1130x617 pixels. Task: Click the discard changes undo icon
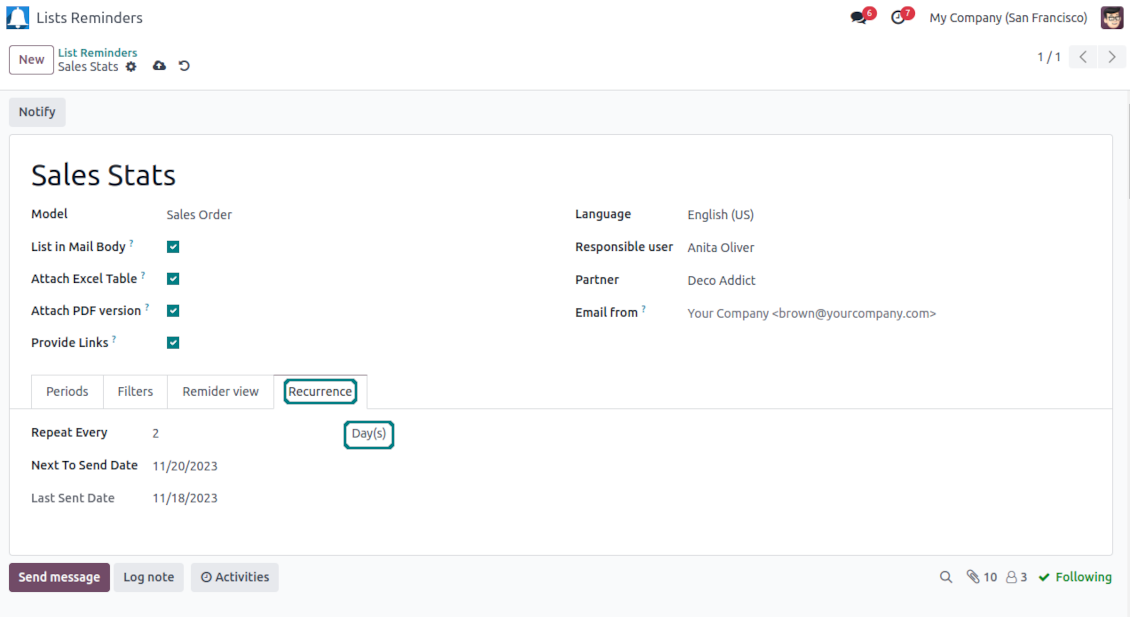click(x=184, y=66)
